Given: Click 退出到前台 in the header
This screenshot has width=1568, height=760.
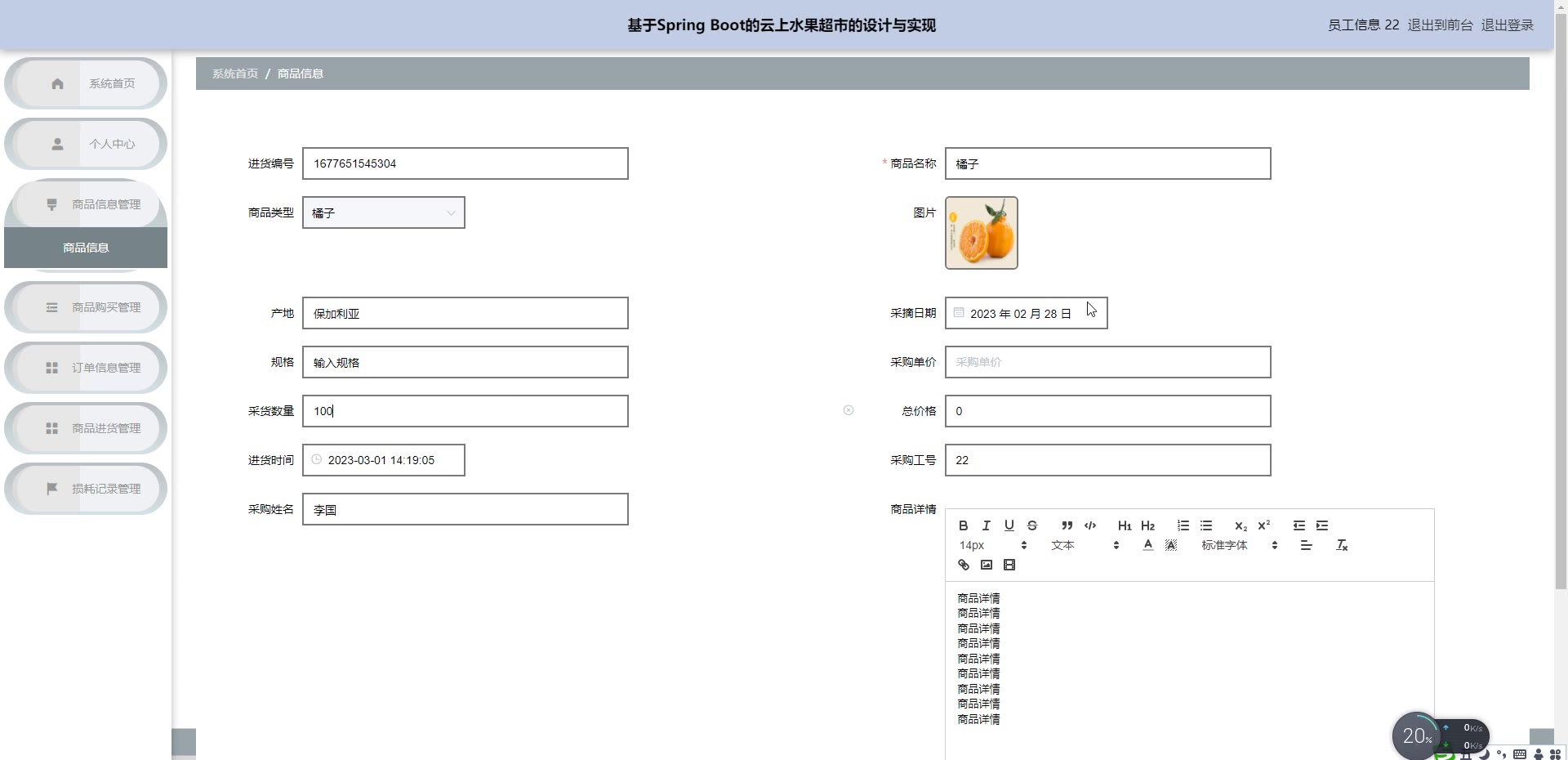Looking at the screenshot, I should click(x=1440, y=25).
